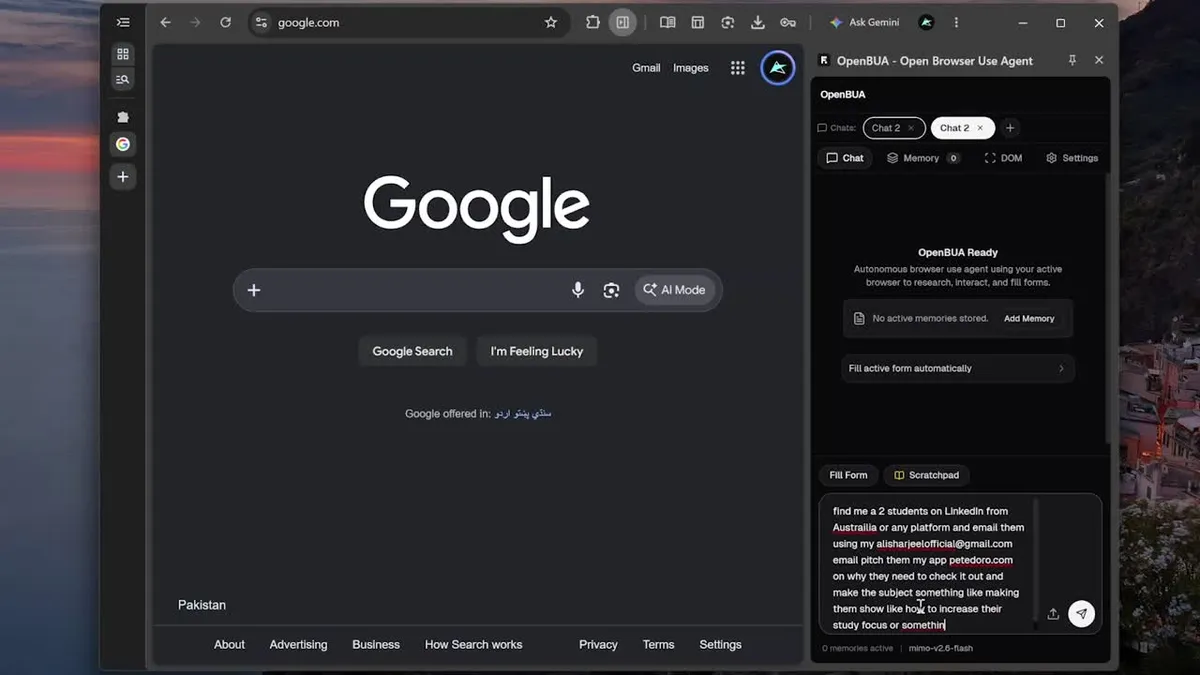This screenshot has height=675, width=1200.
Task: Expand the vertical tabs sidebar
Action: click(x=123, y=22)
